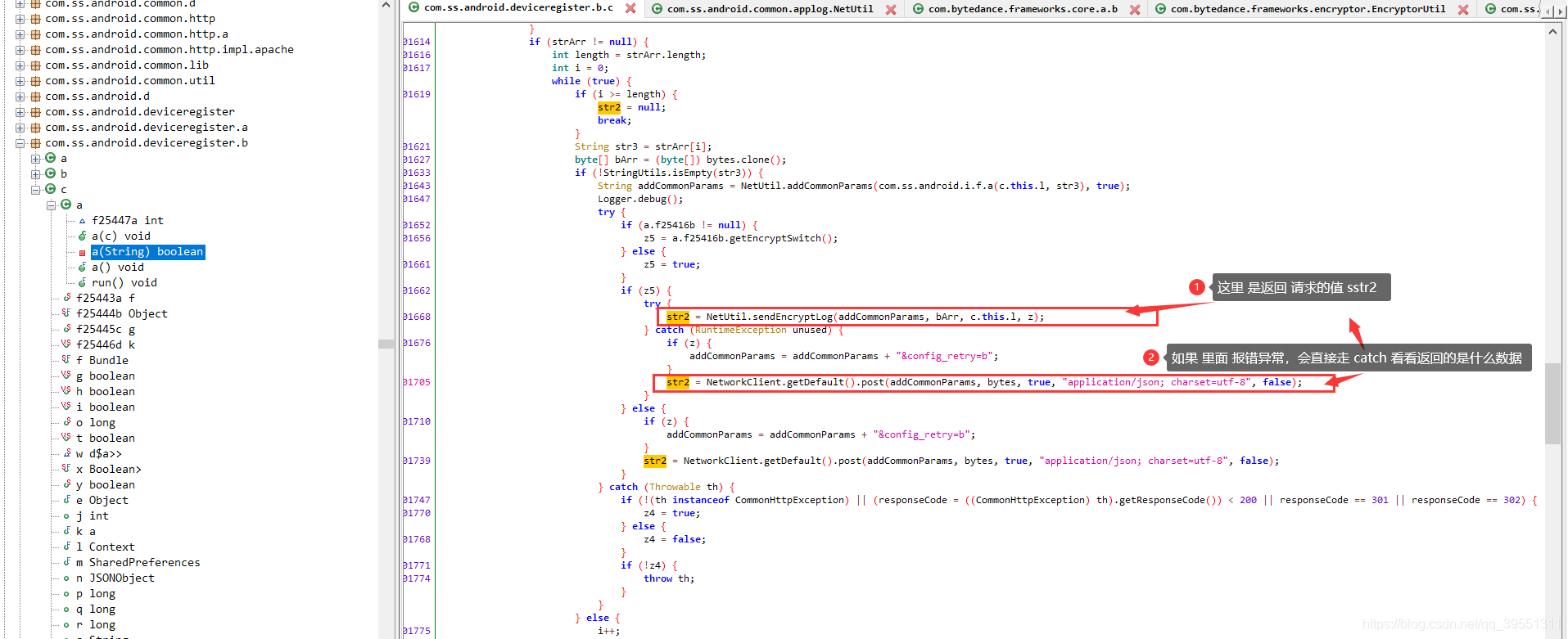Click method icon next to a() void

pos(82,268)
